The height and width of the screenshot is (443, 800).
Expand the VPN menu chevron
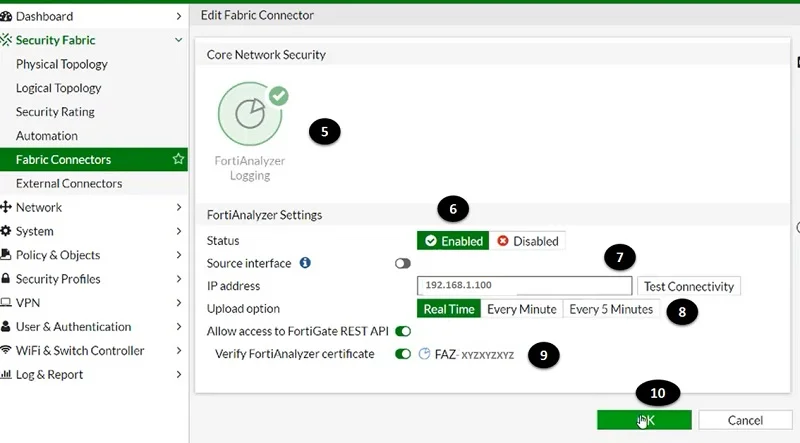coord(179,303)
